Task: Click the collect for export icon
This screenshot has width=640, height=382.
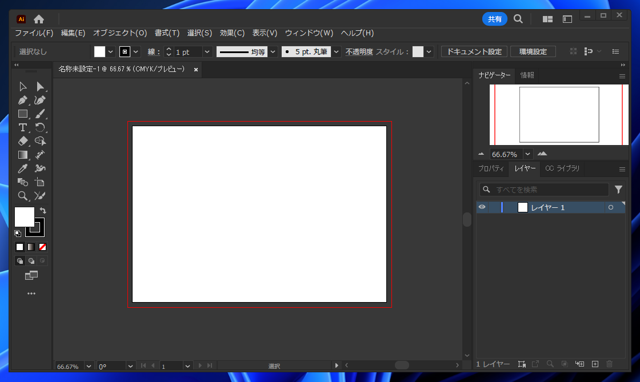Action: coord(535,364)
